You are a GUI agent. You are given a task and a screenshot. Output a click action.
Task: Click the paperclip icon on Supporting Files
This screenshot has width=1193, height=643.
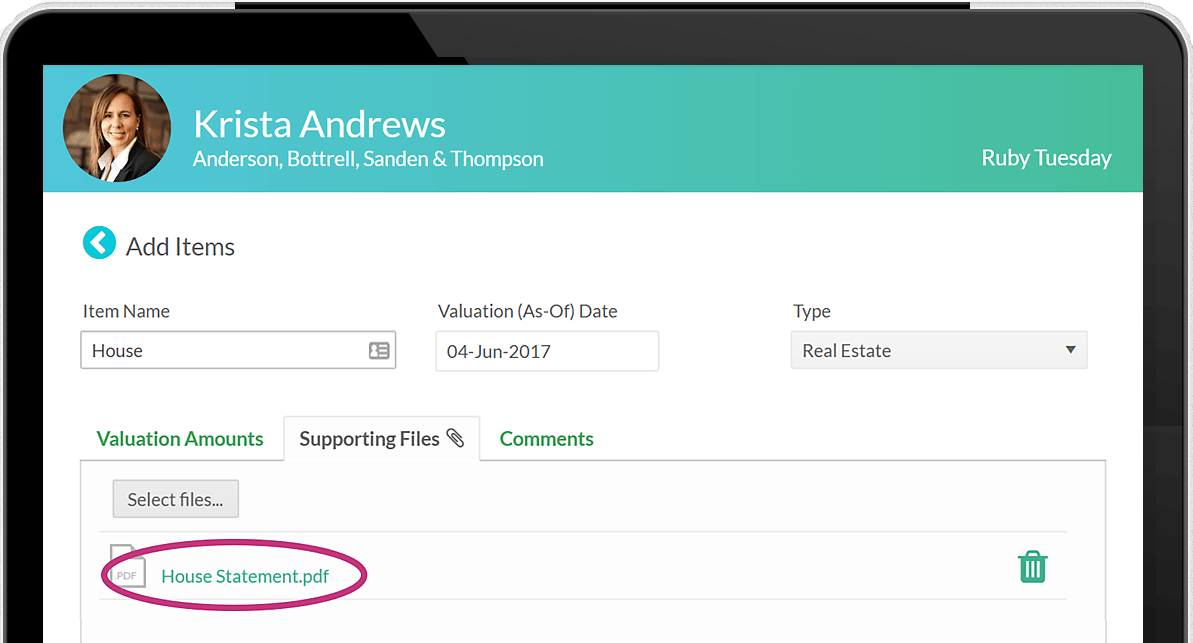point(455,438)
